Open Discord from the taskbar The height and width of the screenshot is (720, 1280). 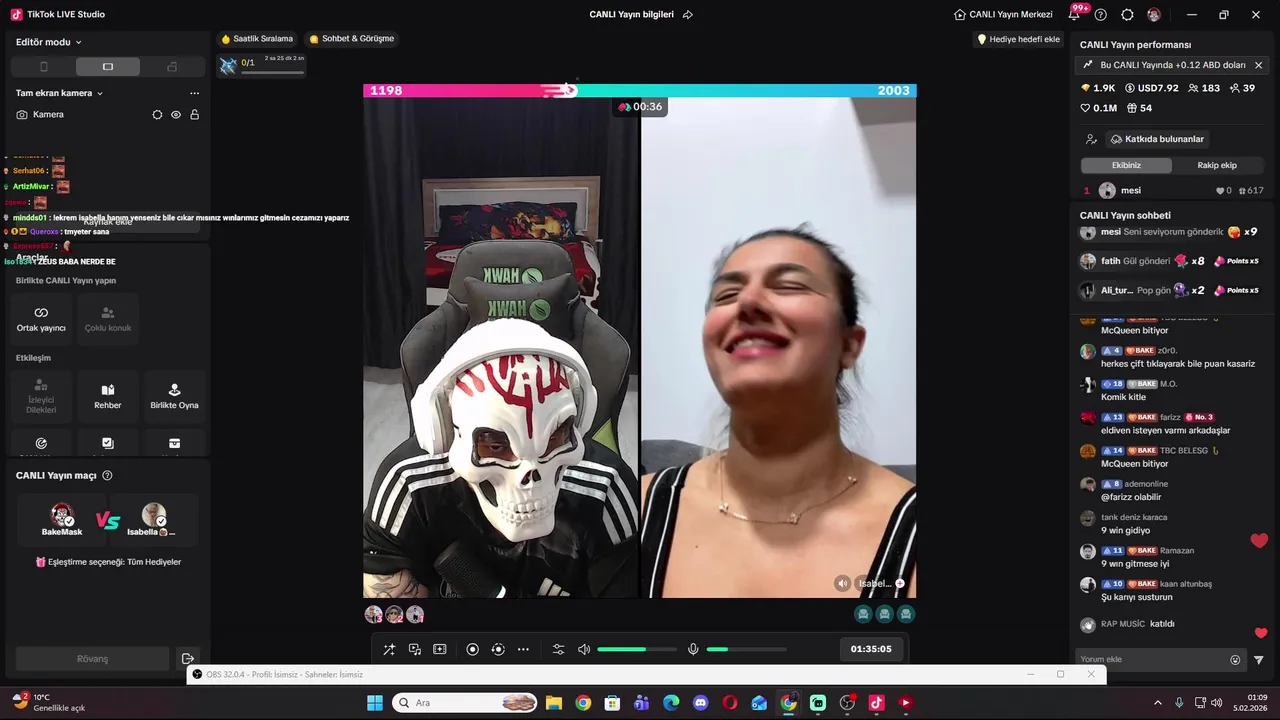(x=700, y=703)
